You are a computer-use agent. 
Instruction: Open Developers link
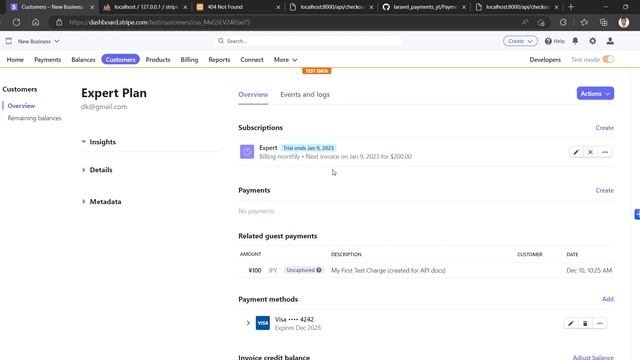tap(545, 60)
